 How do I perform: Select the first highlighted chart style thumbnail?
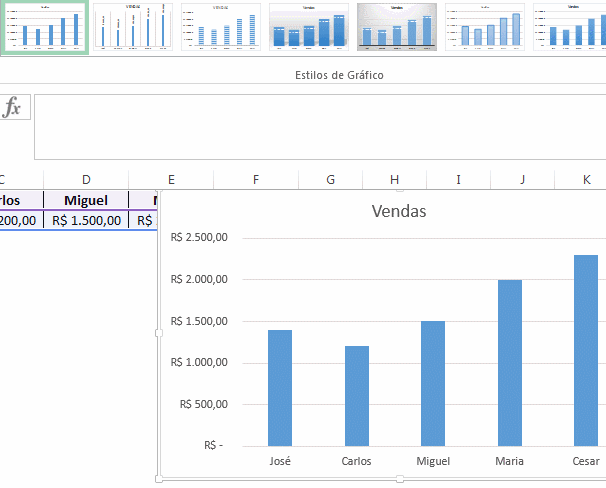[44, 27]
